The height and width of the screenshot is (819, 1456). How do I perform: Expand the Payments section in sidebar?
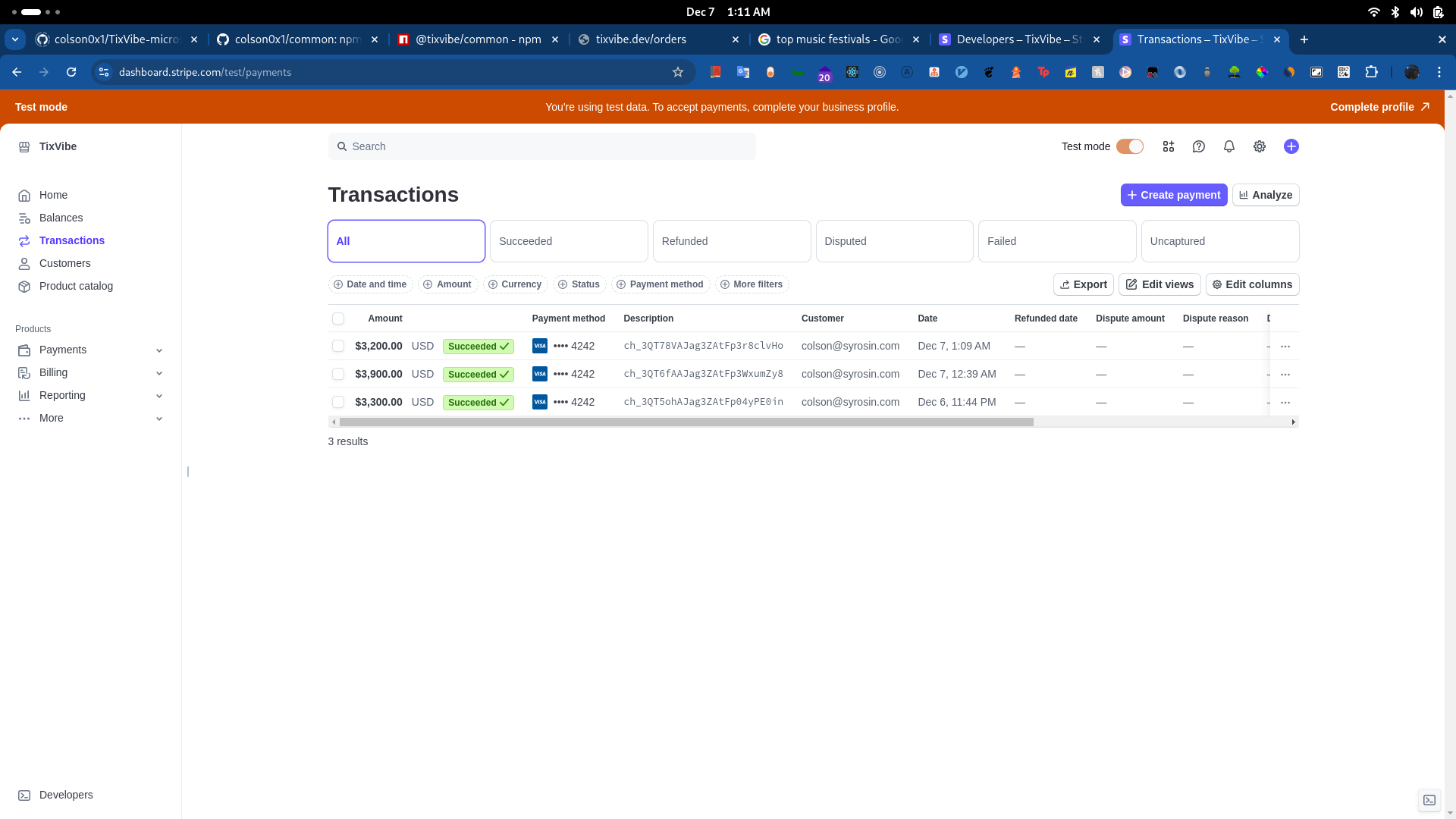click(x=90, y=350)
